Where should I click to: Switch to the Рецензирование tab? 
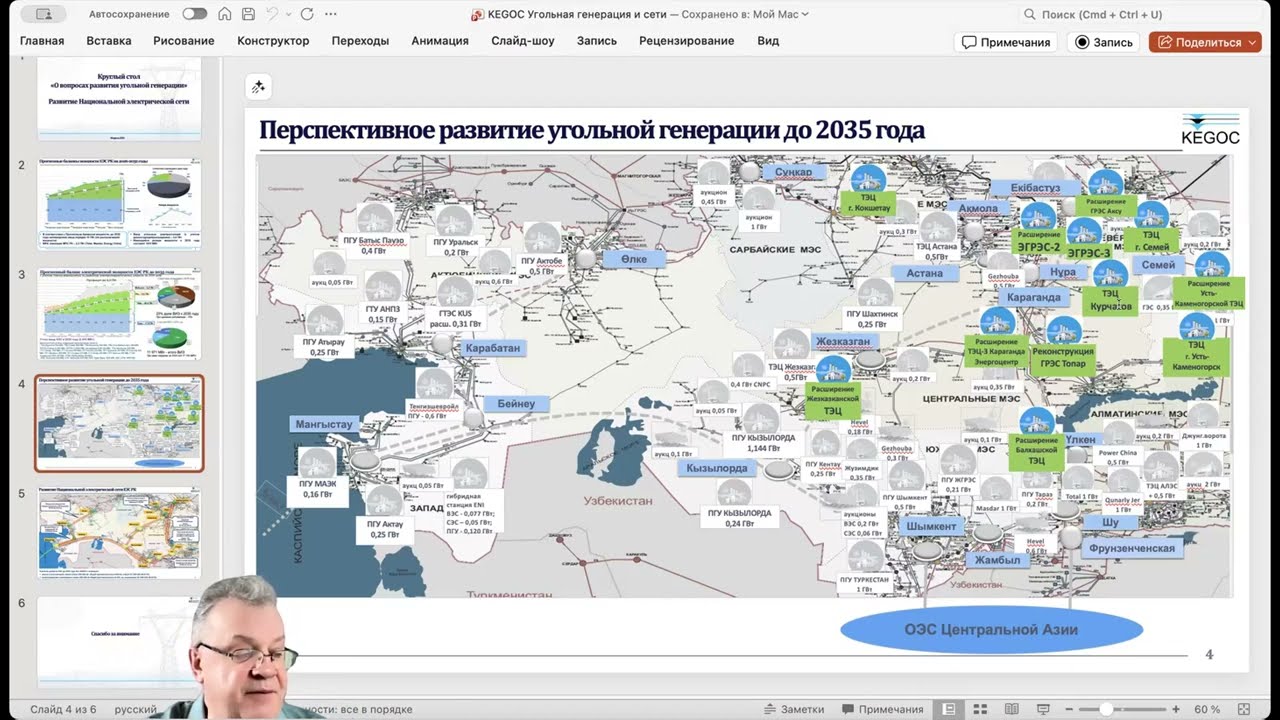click(687, 41)
